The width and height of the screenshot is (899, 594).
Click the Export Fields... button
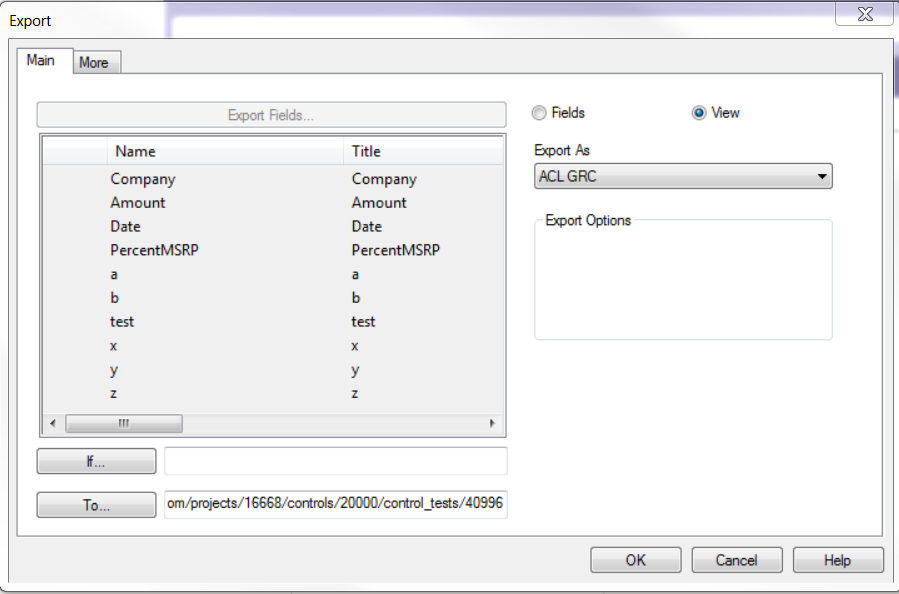pyautogui.click(x=271, y=115)
